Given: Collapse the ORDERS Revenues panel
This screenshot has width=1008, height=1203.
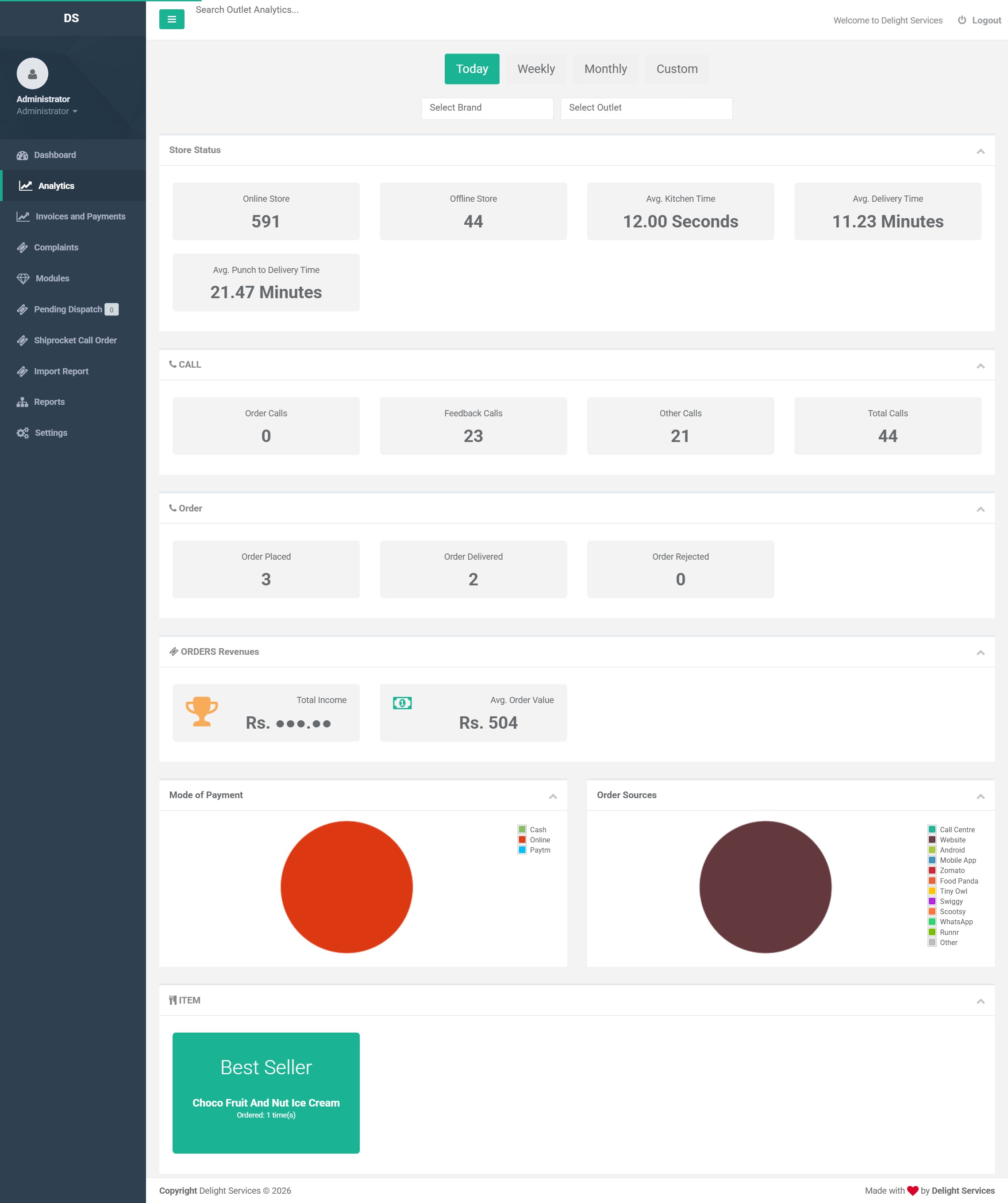Looking at the screenshot, I should [x=981, y=653].
